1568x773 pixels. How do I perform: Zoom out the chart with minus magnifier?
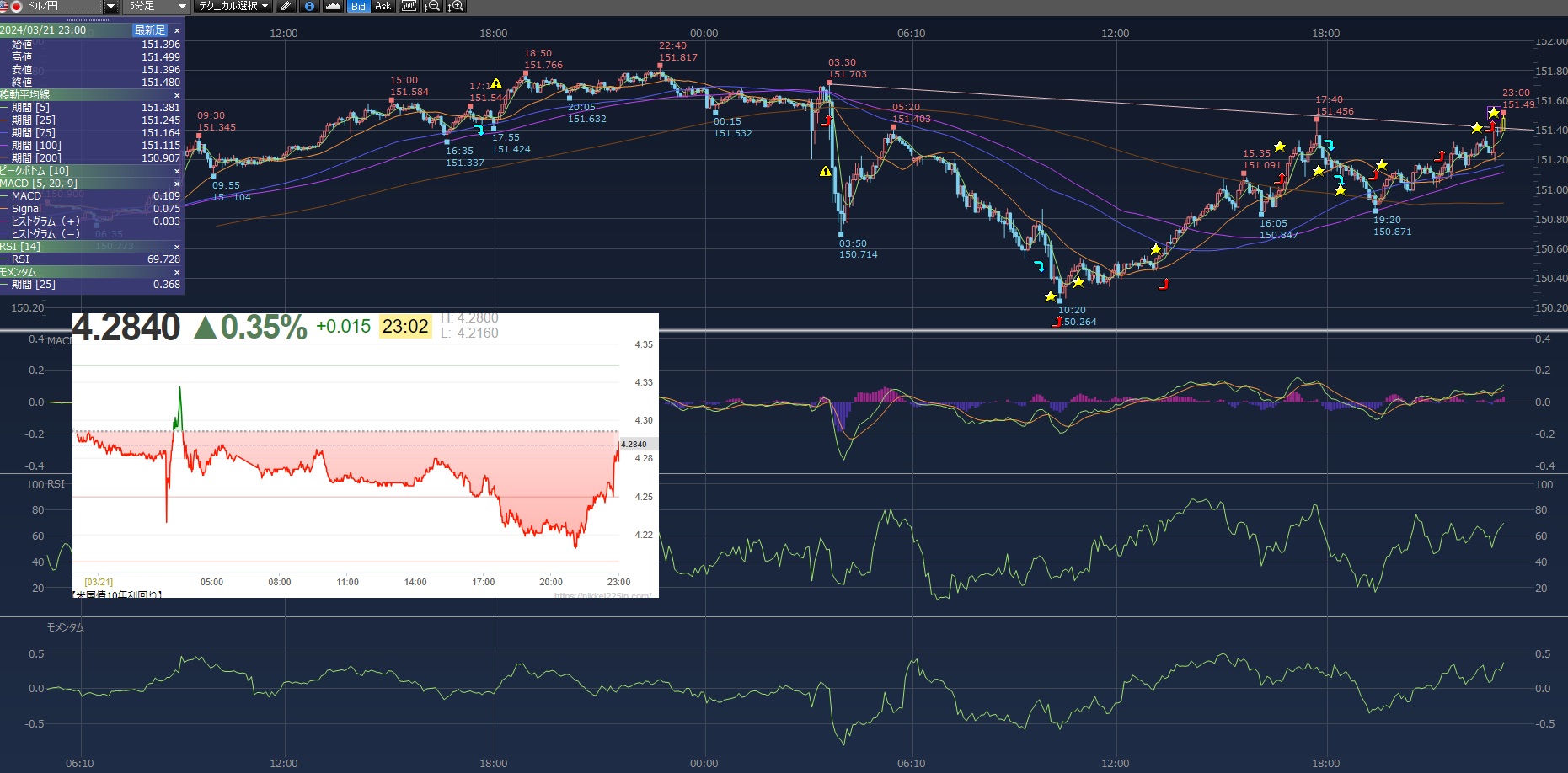point(432,6)
